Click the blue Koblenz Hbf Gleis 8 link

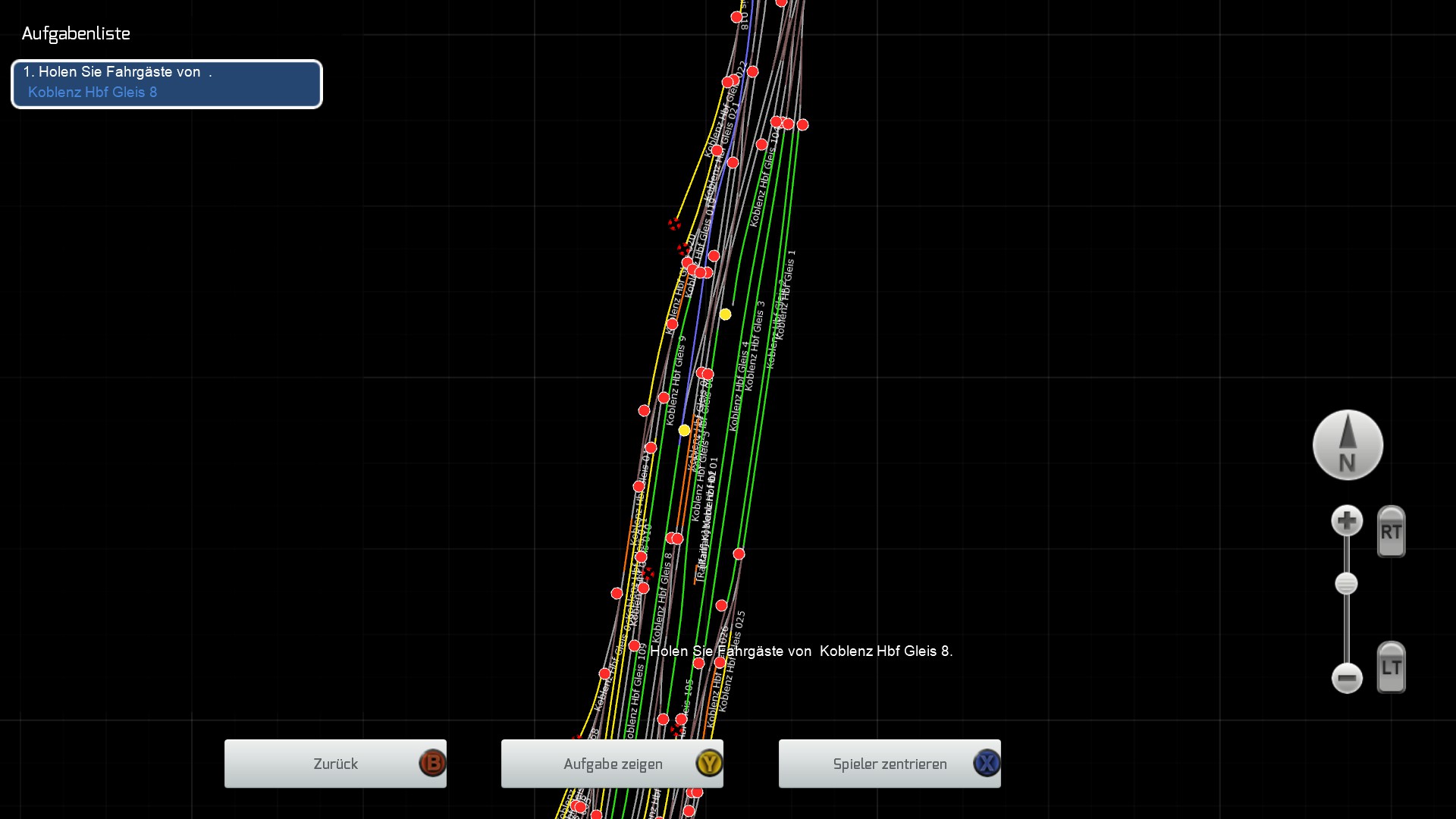point(93,93)
